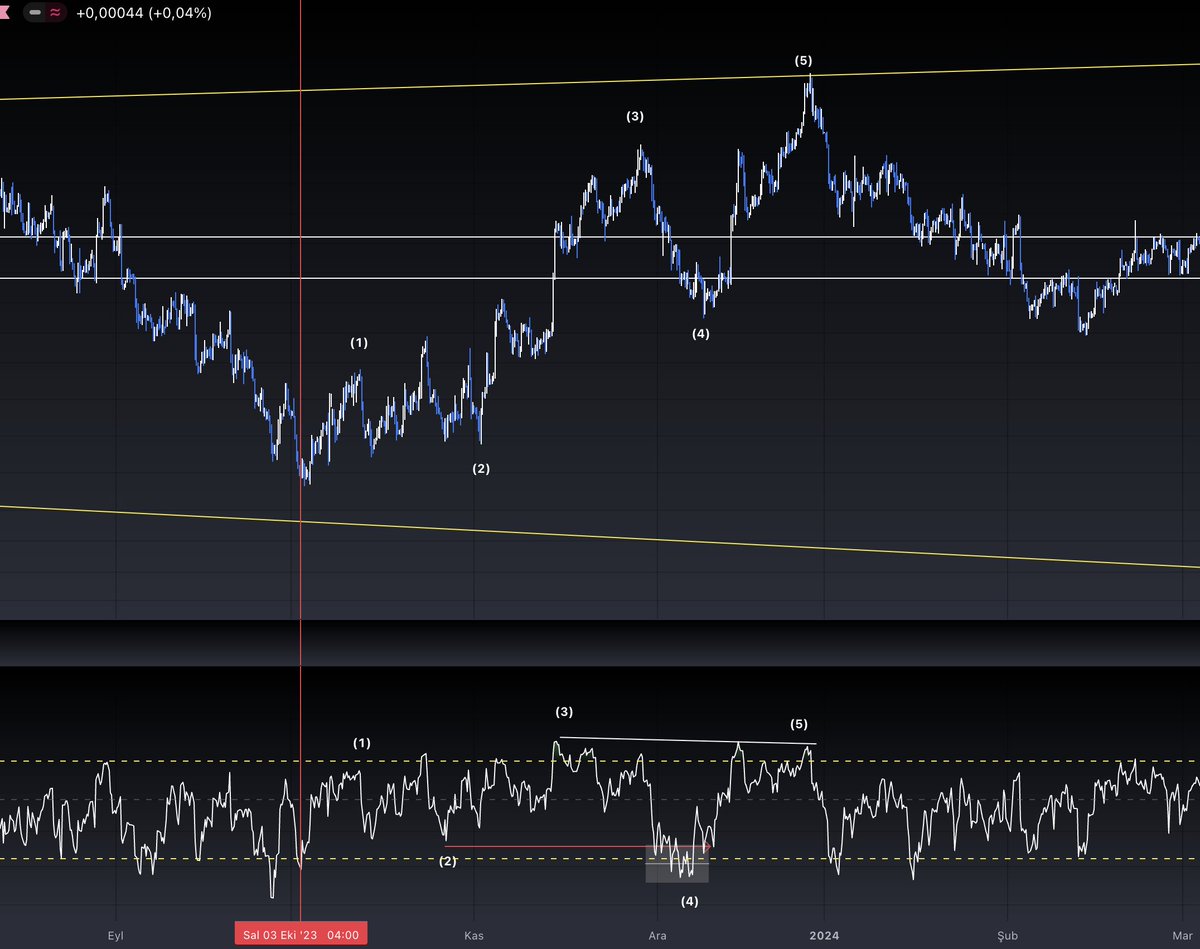Click the pink flag marker icon
This screenshot has width=1200, height=949.
point(5,13)
